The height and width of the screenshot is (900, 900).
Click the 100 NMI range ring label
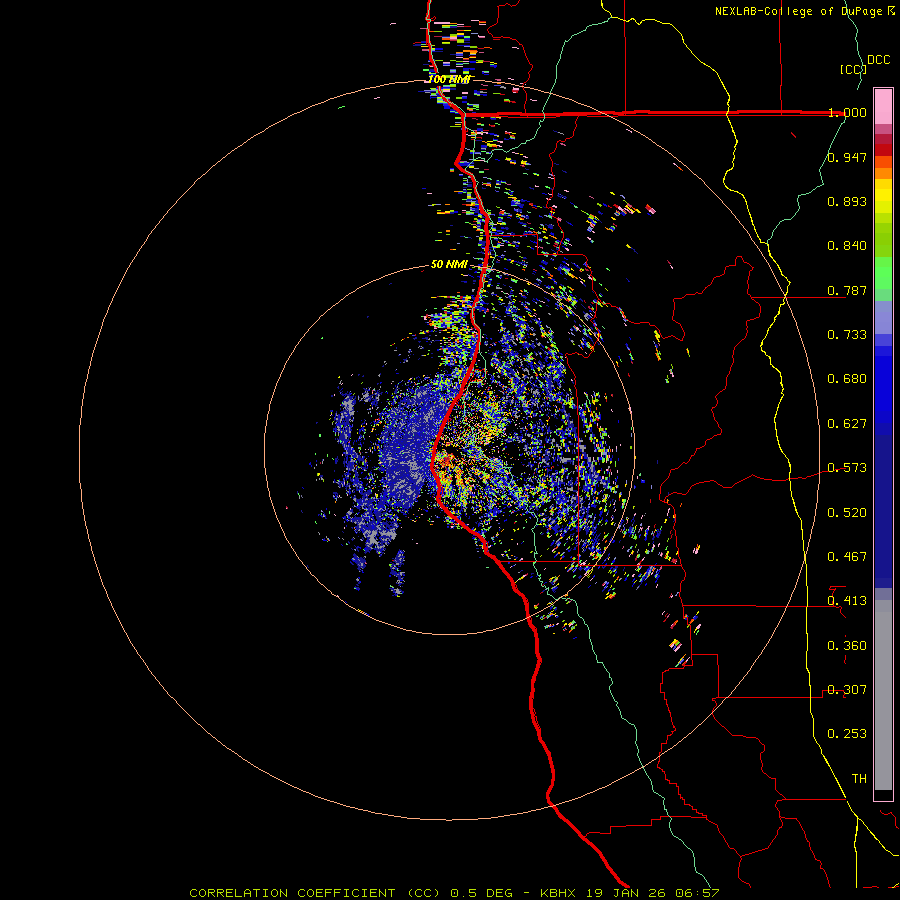(x=449, y=79)
